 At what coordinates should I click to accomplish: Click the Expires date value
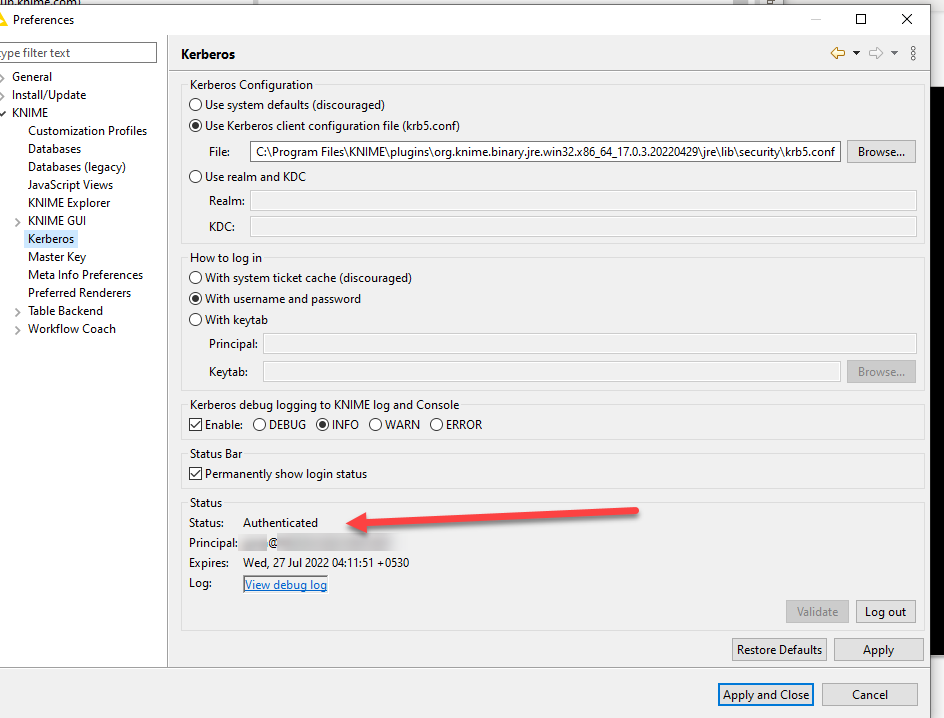pos(326,563)
